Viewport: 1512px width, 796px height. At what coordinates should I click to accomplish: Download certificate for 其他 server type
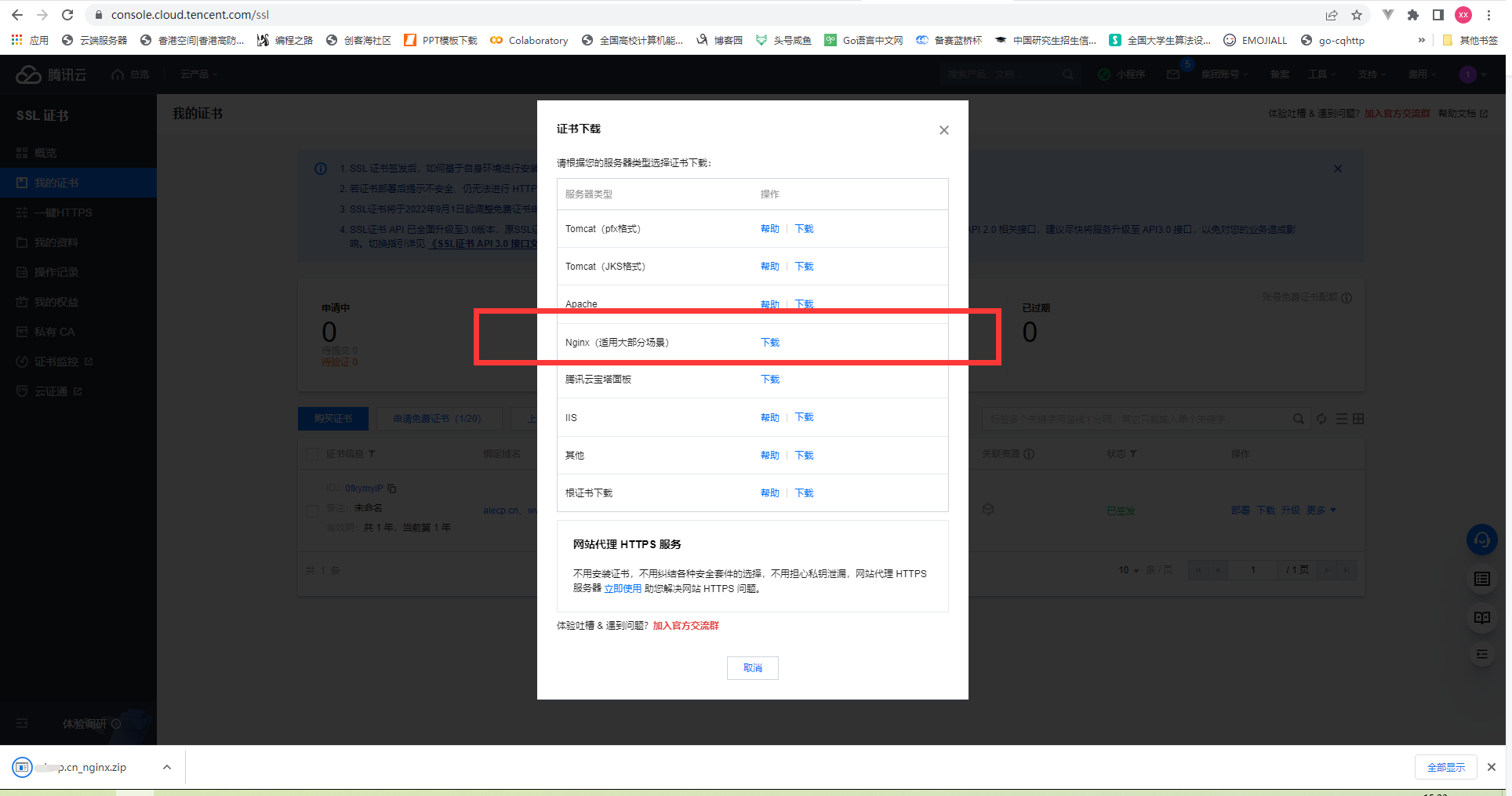[804, 456]
